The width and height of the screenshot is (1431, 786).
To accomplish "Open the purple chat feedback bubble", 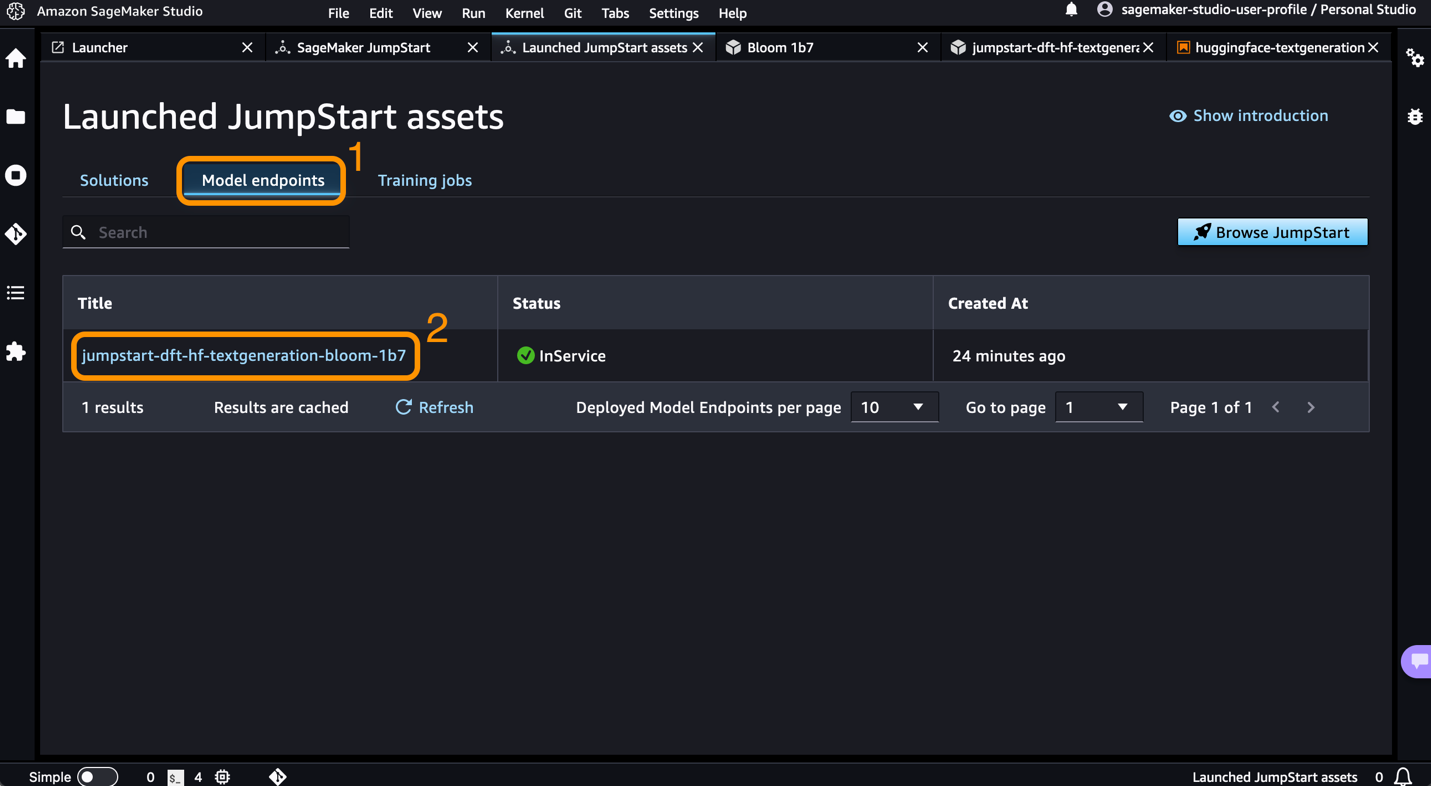I will click(x=1418, y=661).
